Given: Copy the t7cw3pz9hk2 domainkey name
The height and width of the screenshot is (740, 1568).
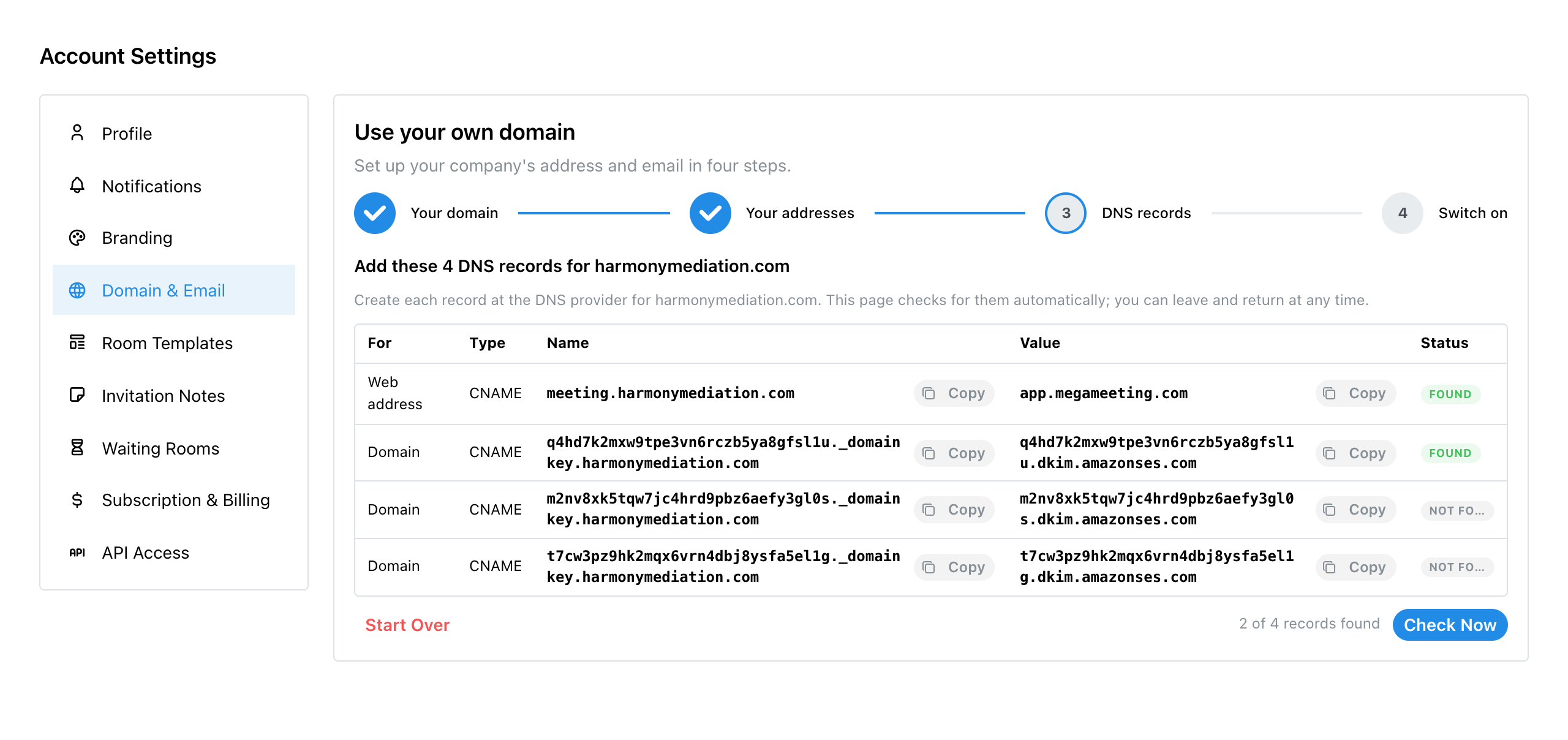Looking at the screenshot, I should click(954, 567).
